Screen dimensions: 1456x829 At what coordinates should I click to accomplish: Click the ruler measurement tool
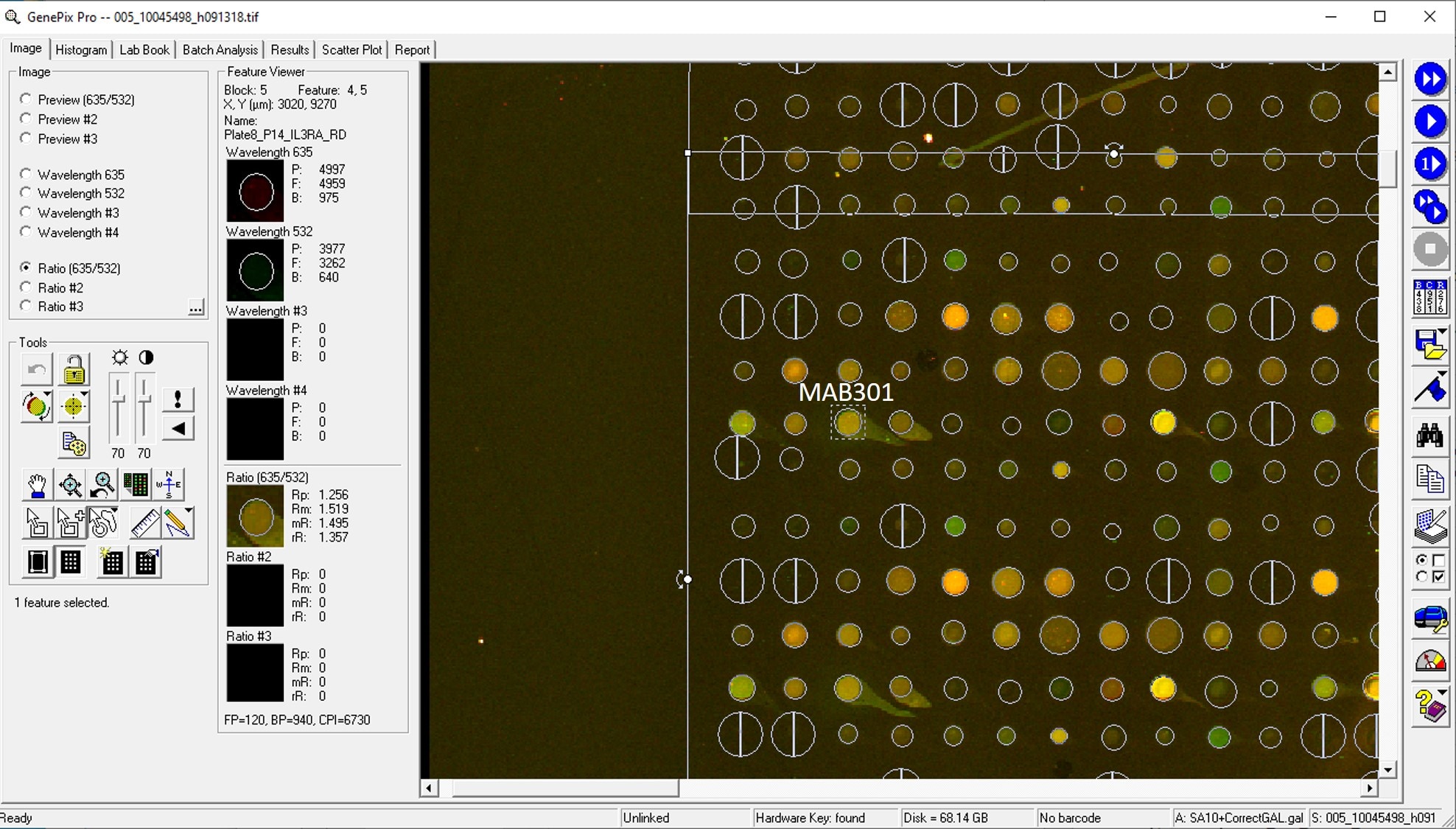point(144,523)
